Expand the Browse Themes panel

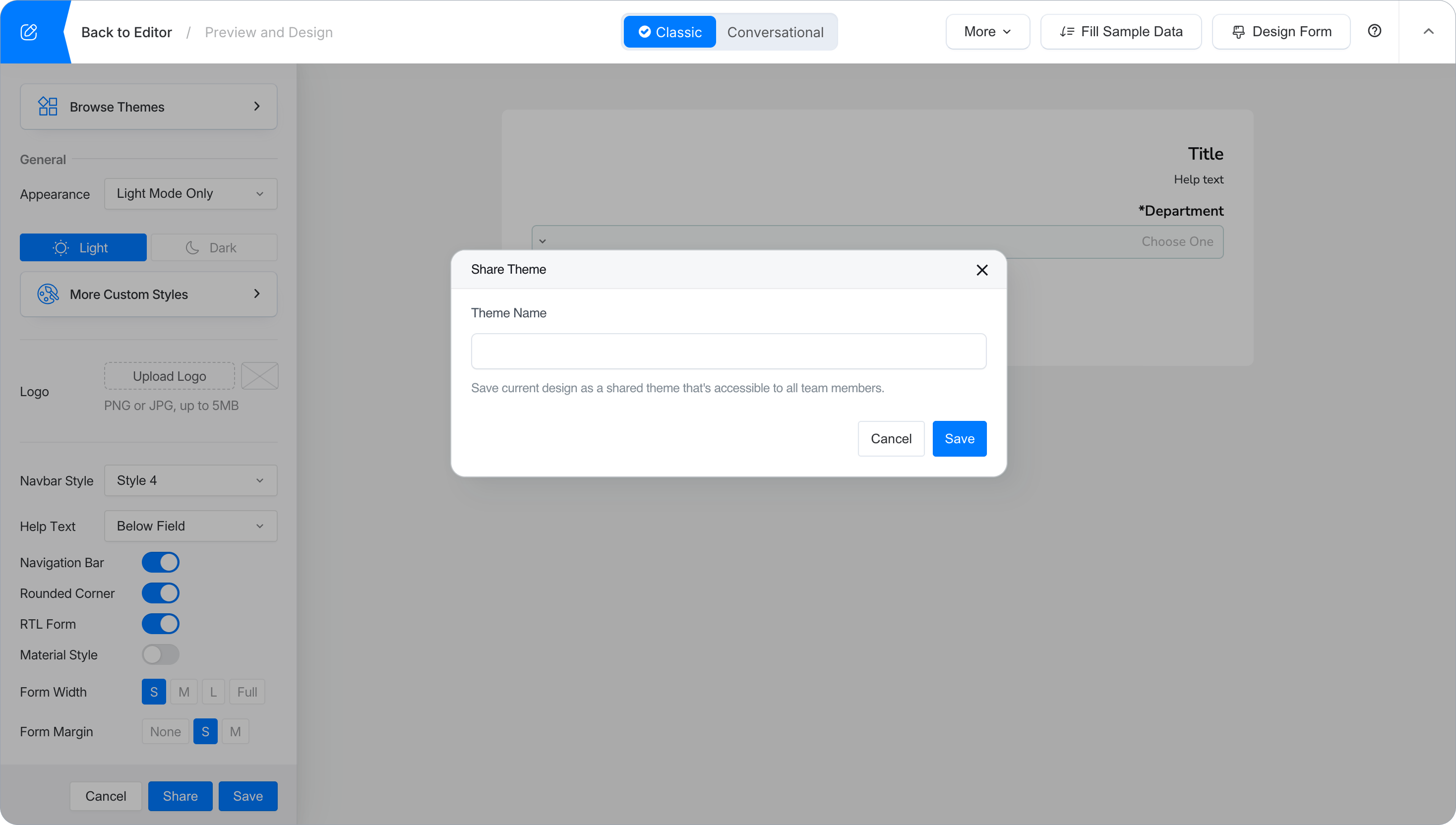click(x=148, y=107)
